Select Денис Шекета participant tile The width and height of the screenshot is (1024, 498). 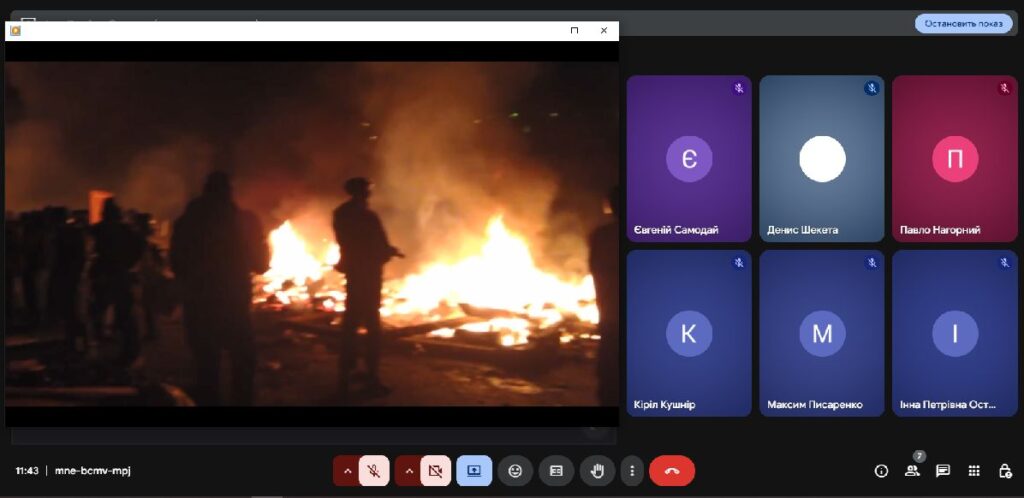tap(821, 158)
